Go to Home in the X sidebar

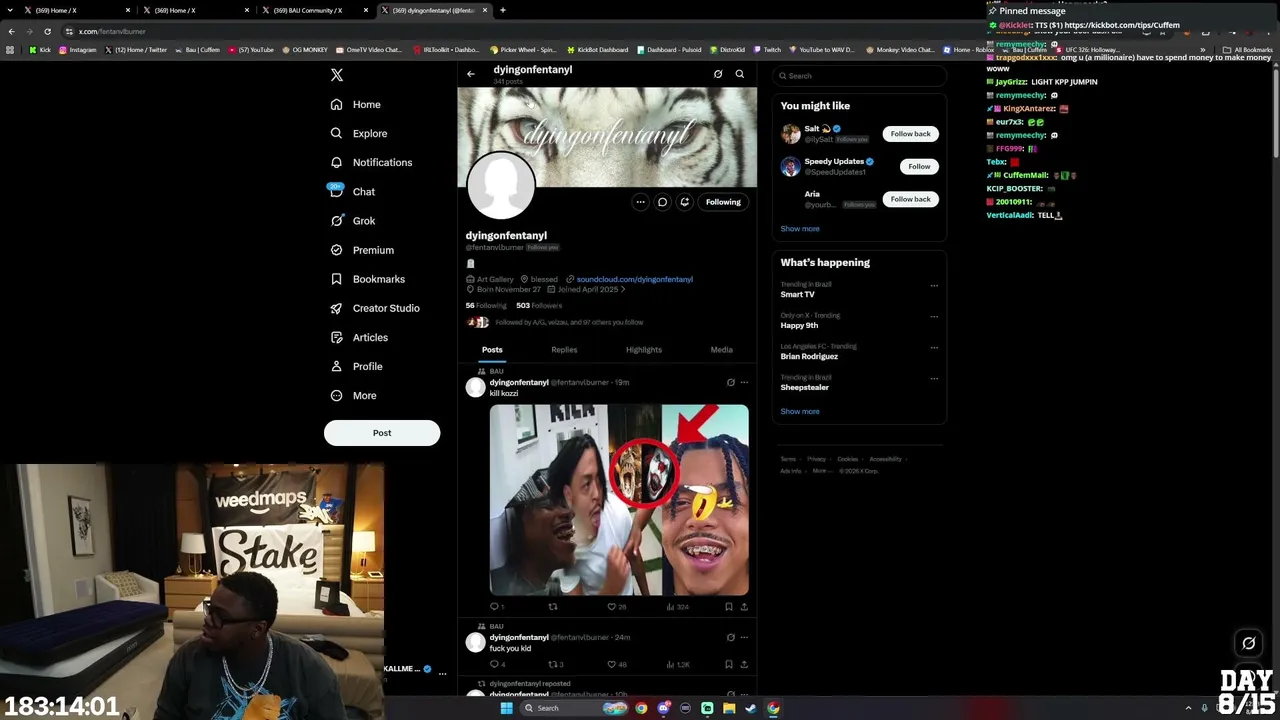(356, 104)
